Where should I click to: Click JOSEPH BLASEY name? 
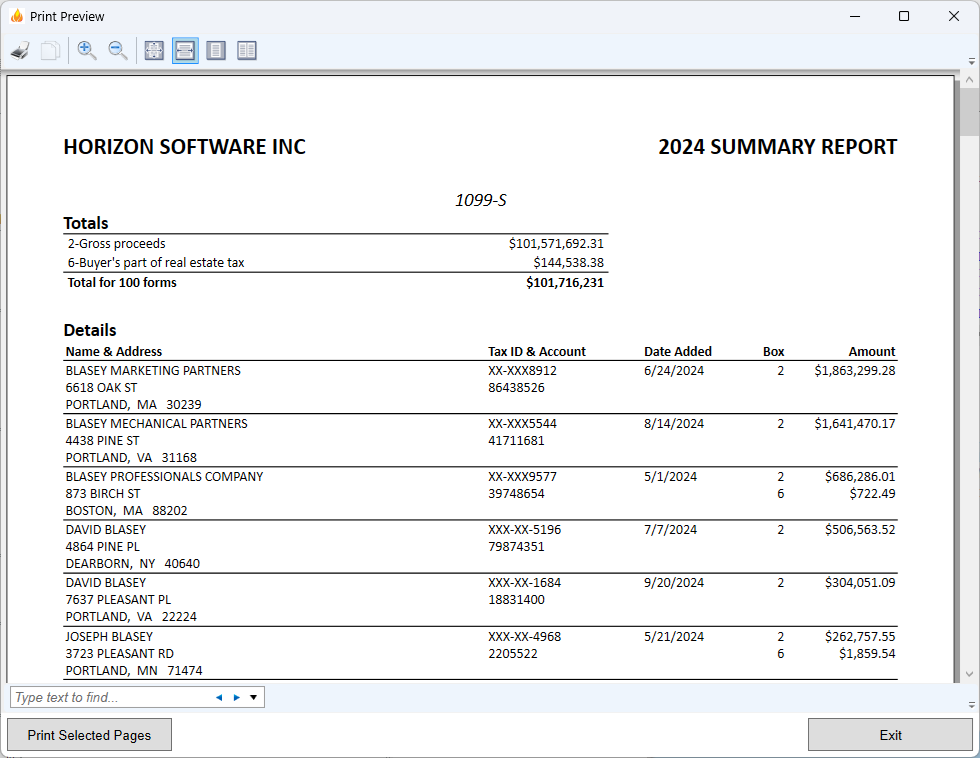pyautogui.click(x=109, y=637)
